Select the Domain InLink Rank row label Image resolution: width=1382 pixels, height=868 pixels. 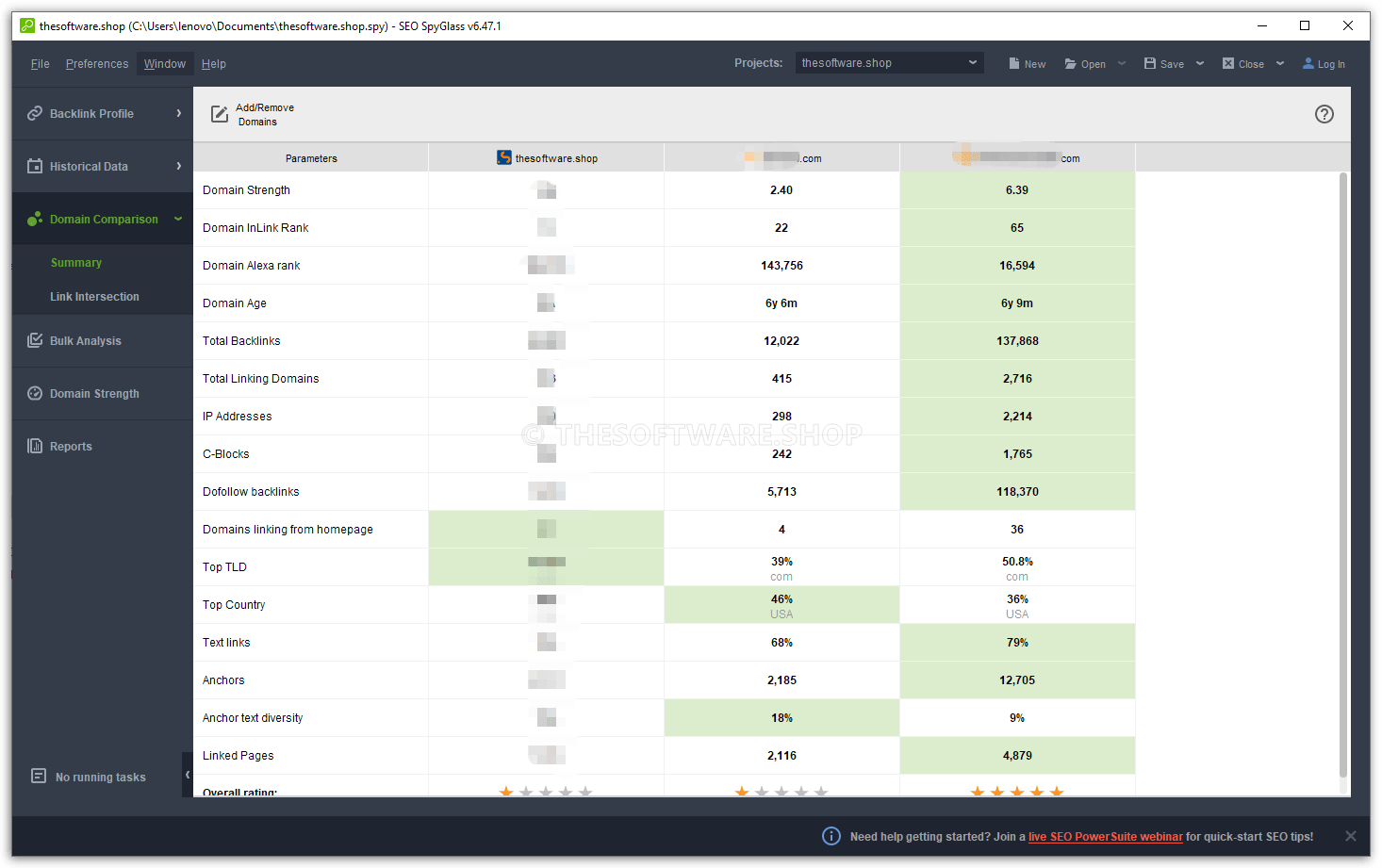point(255,228)
